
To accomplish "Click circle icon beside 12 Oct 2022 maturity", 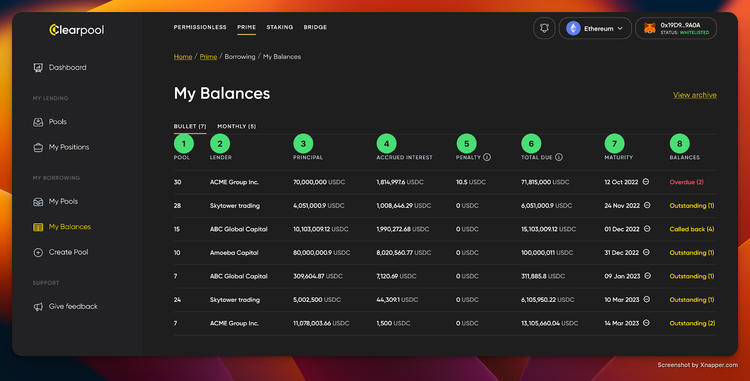I will coord(646,182).
